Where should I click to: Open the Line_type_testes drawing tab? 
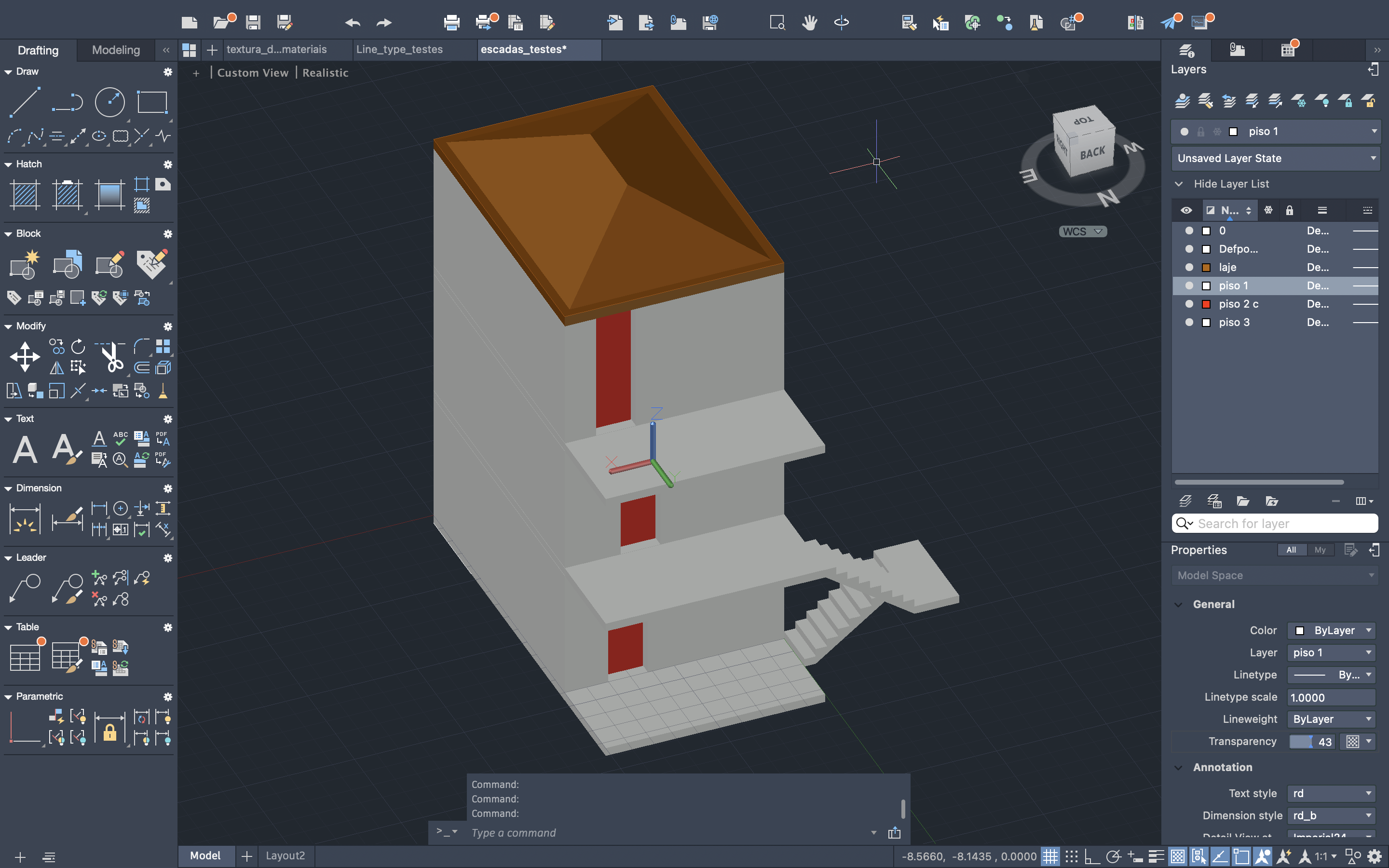pyautogui.click(x=399, y=49)
